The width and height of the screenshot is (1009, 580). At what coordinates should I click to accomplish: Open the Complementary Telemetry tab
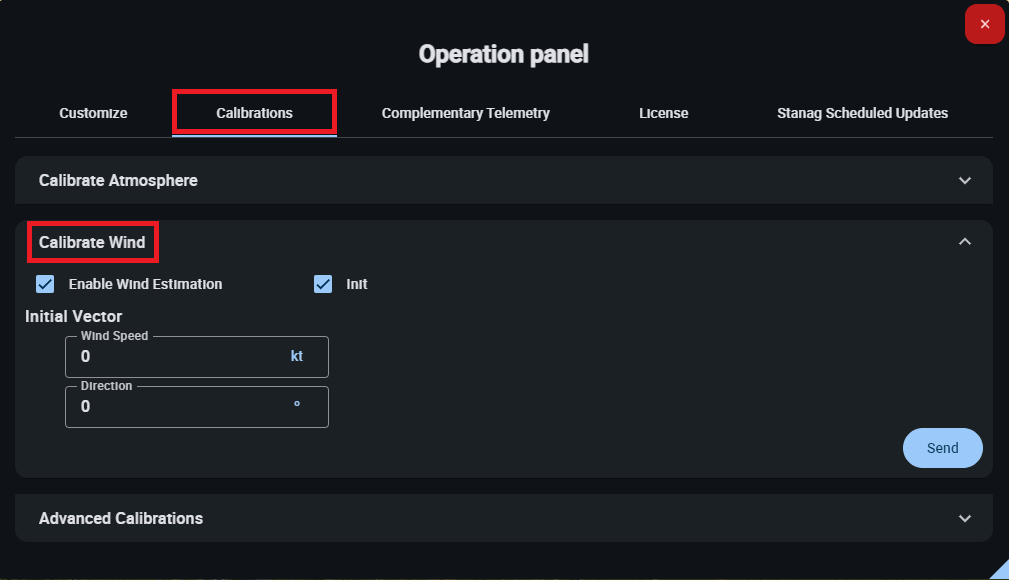[465, 113]
